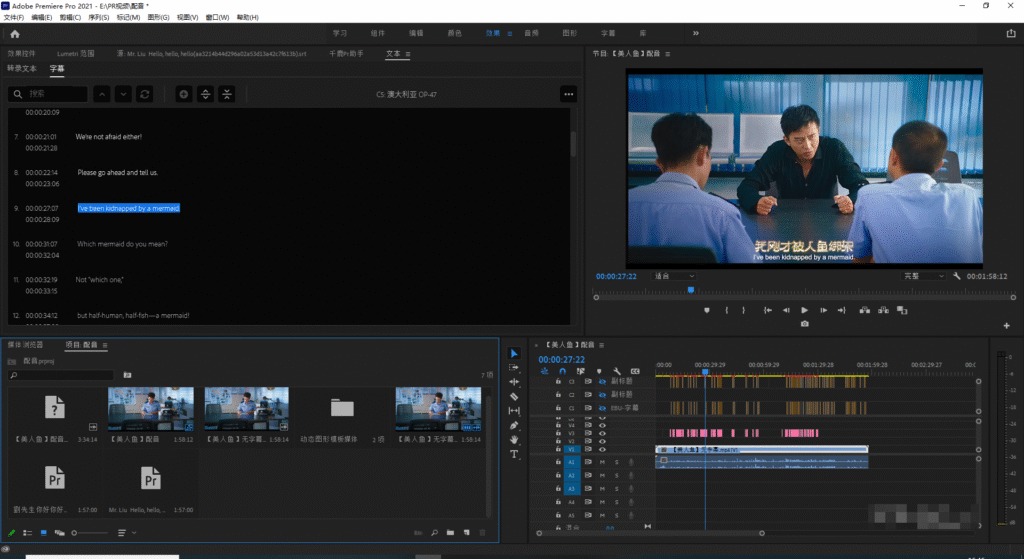The height and width of the screenshot is (559, 1024).
Task: Select the Razor tool in the tools panel
Action: [514, 396]
